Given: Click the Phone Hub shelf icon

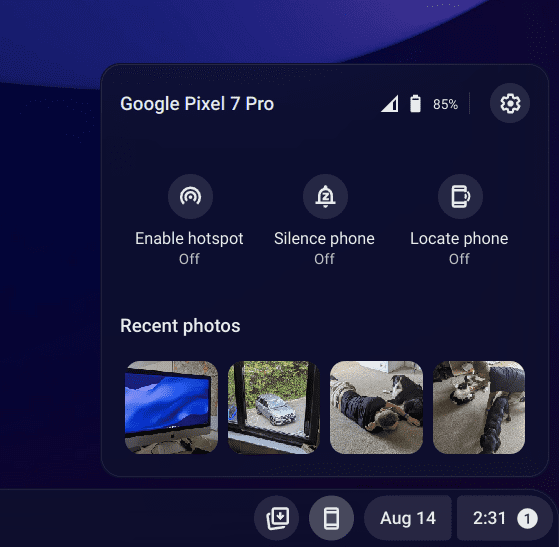Looking at the screenshot, I should 331,518.
